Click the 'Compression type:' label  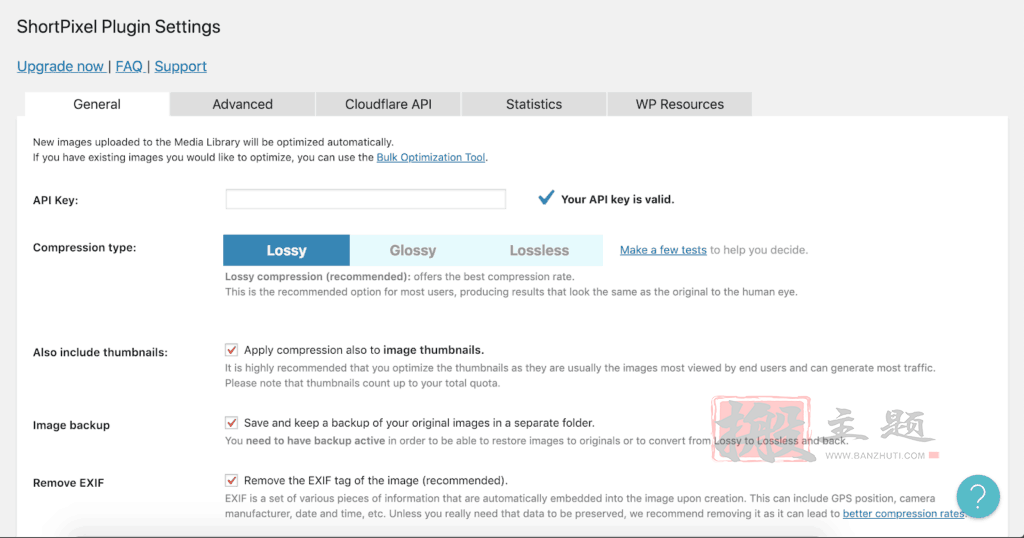pos(84,247)
